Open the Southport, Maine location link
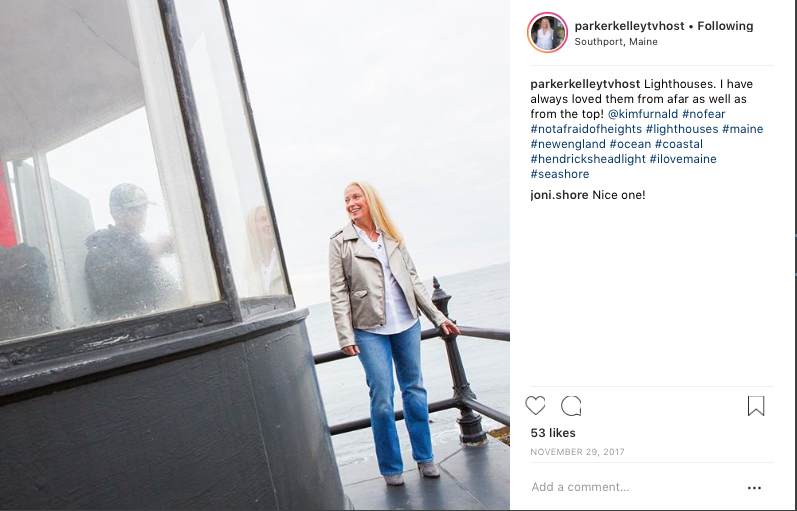This screenshot has height=511, width=797. point(616,42)
